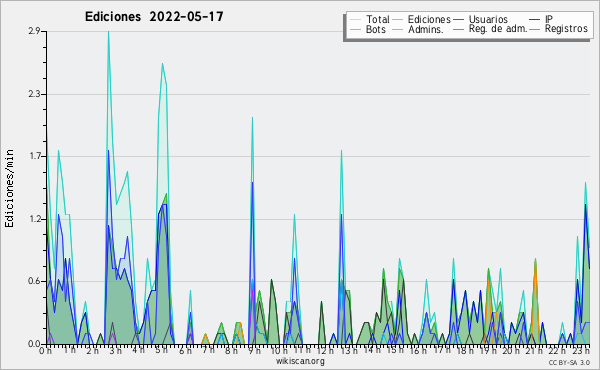Click the 'Usuarios' legend label
The image size is (600, 370).
pyautogui.click(x=488, y=19)
